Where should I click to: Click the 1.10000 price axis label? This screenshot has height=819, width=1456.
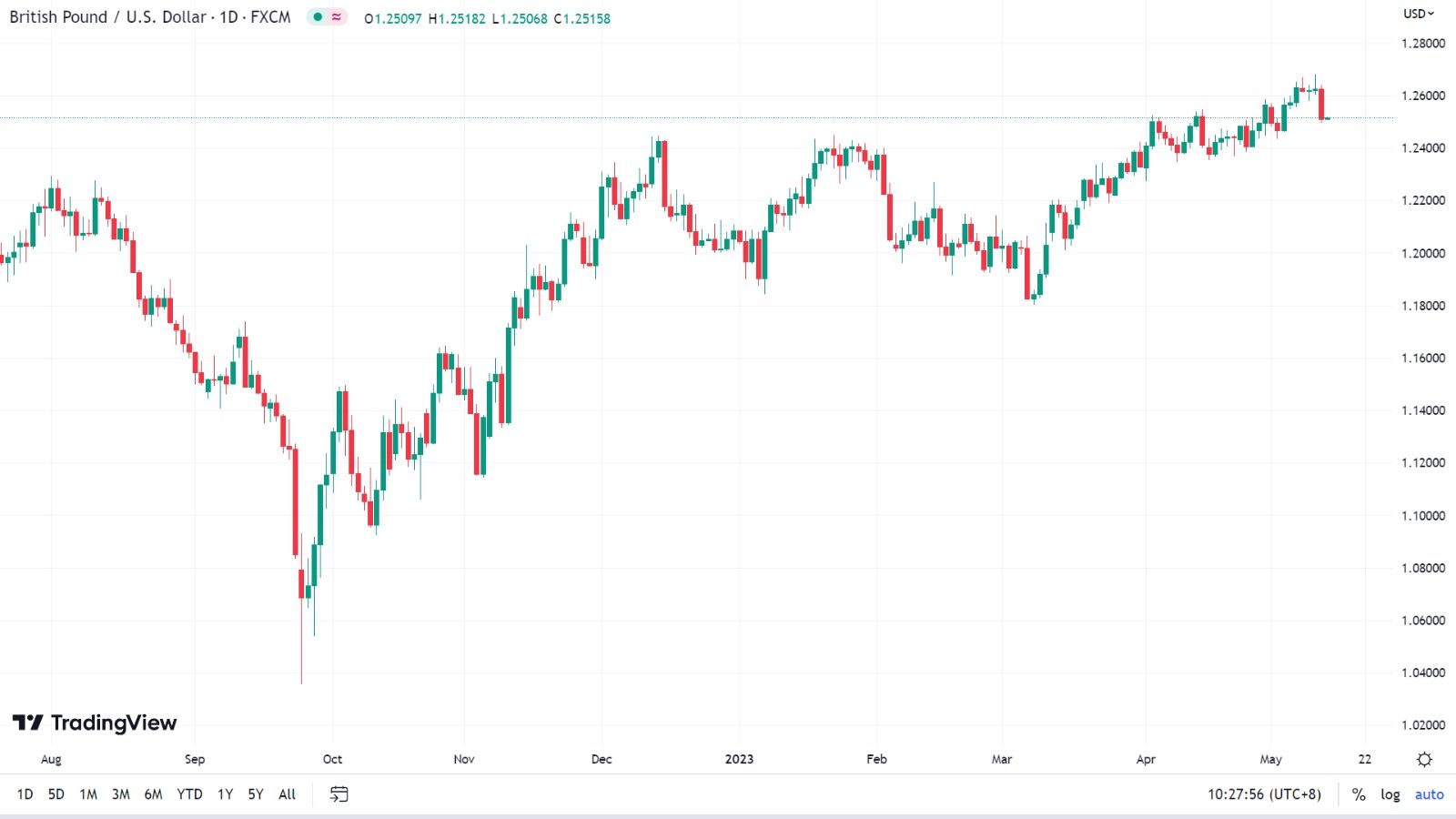1423,516
